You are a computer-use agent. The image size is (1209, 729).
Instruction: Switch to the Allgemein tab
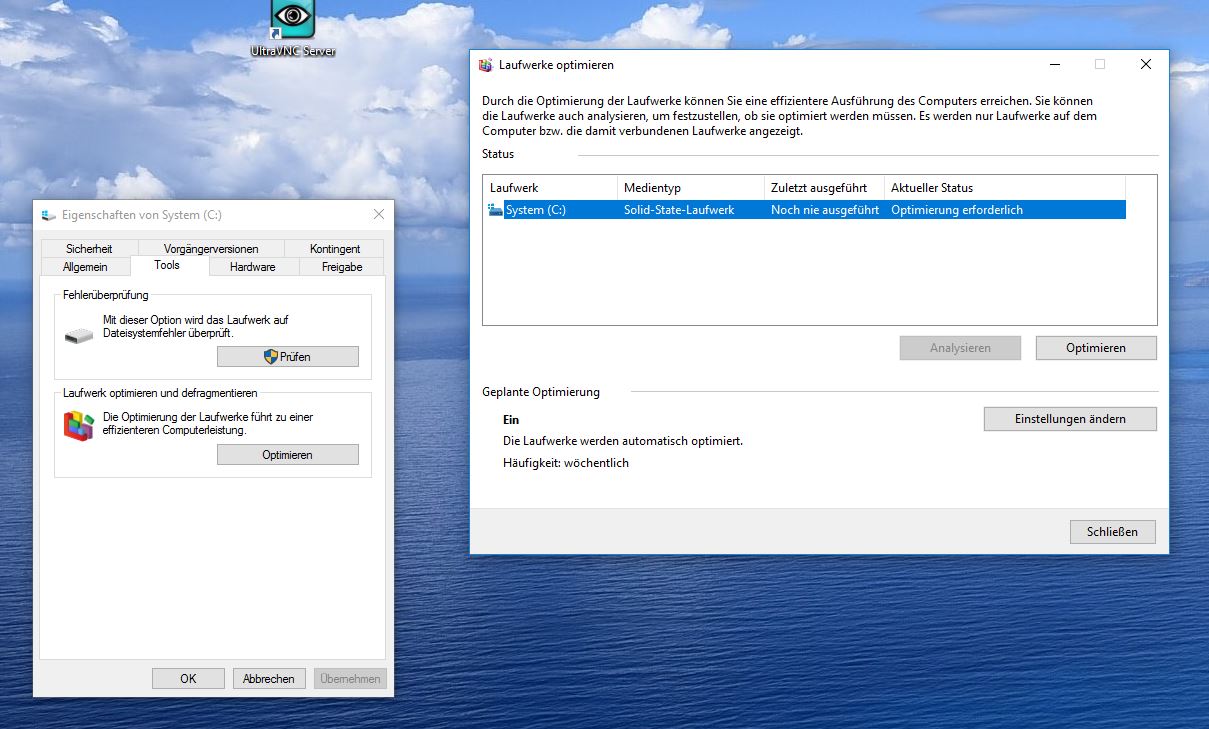pyautogui.click(x=85, y=267)
